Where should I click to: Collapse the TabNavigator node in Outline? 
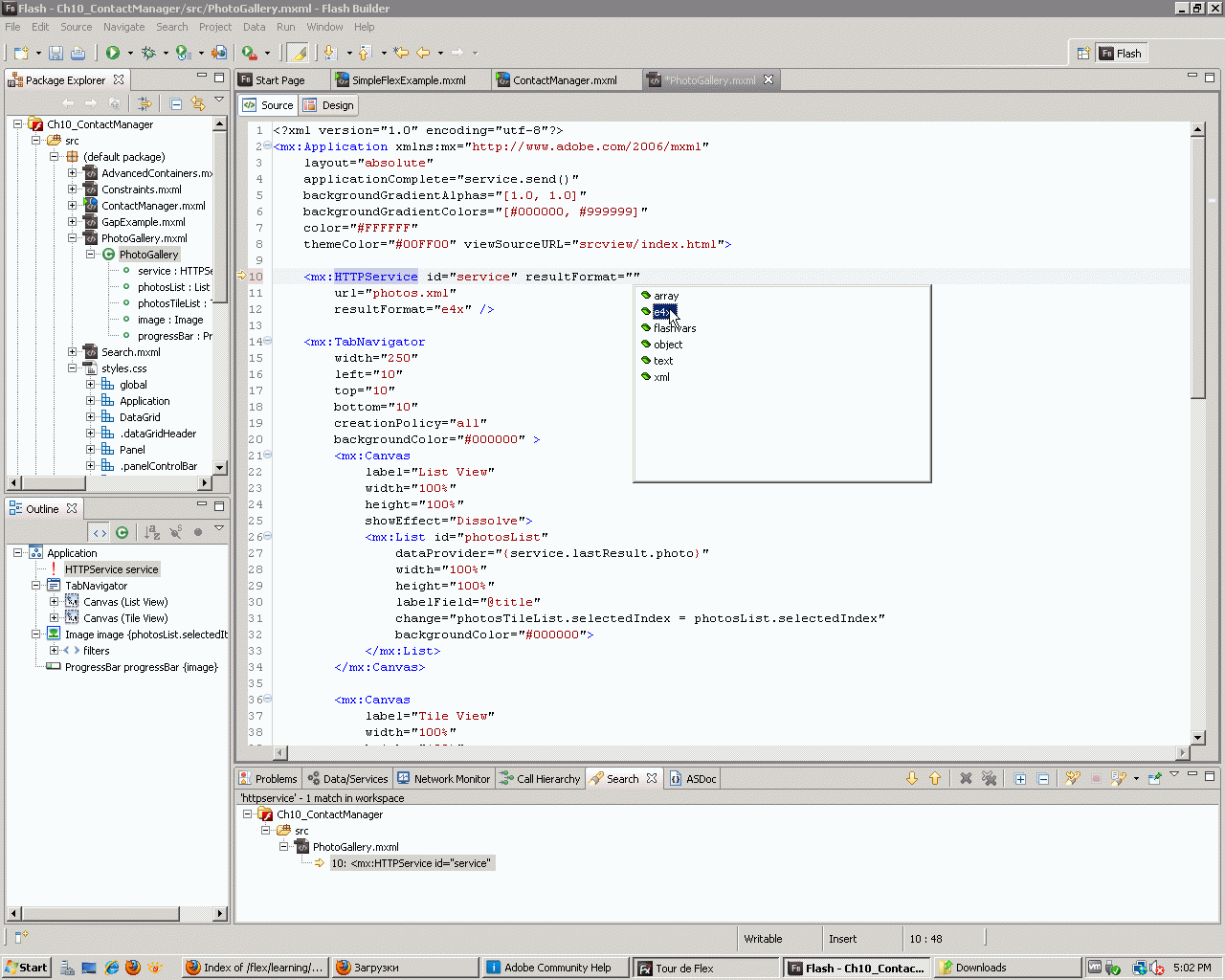(x=36, y=586)
